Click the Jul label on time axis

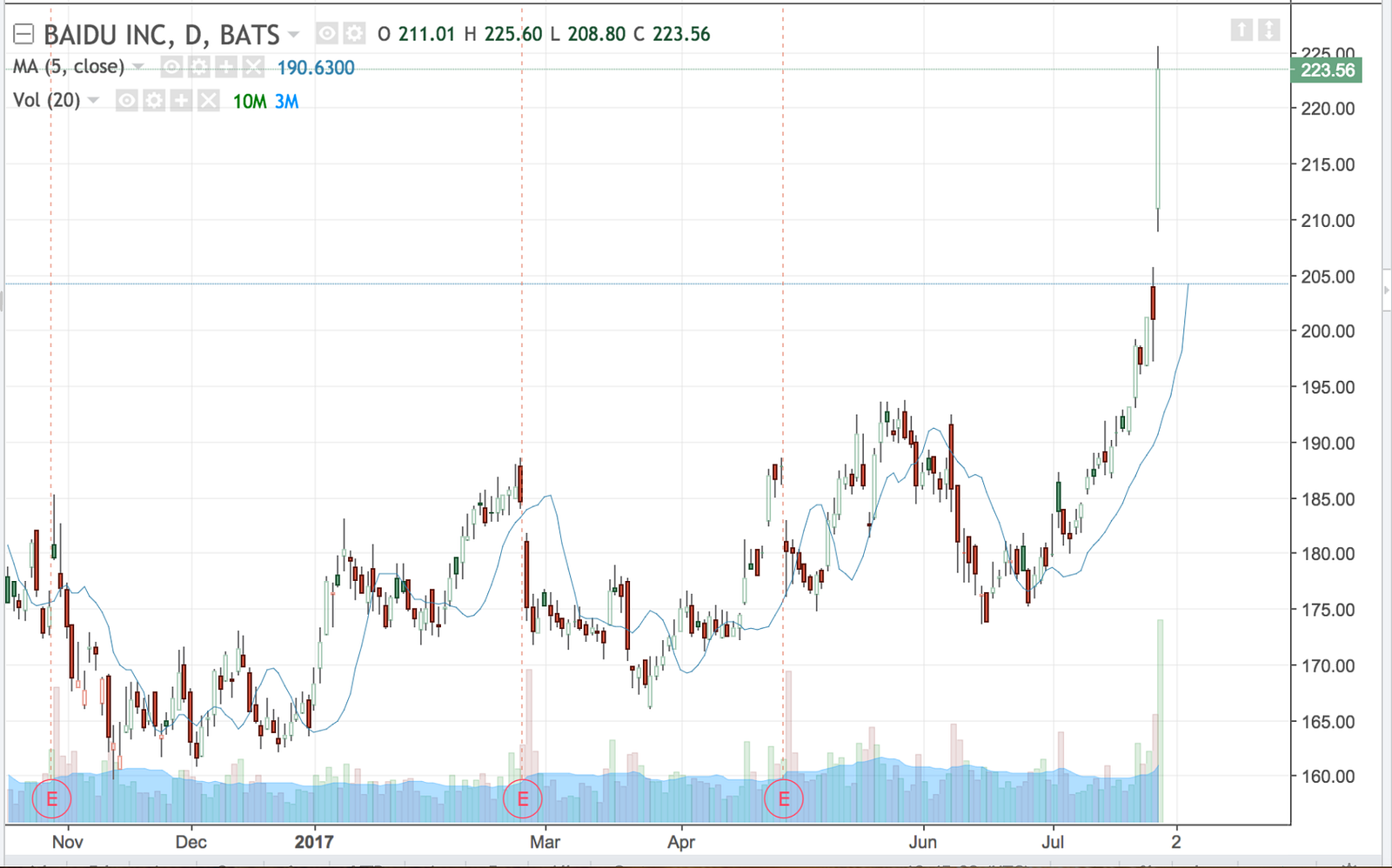[1053, 842]
